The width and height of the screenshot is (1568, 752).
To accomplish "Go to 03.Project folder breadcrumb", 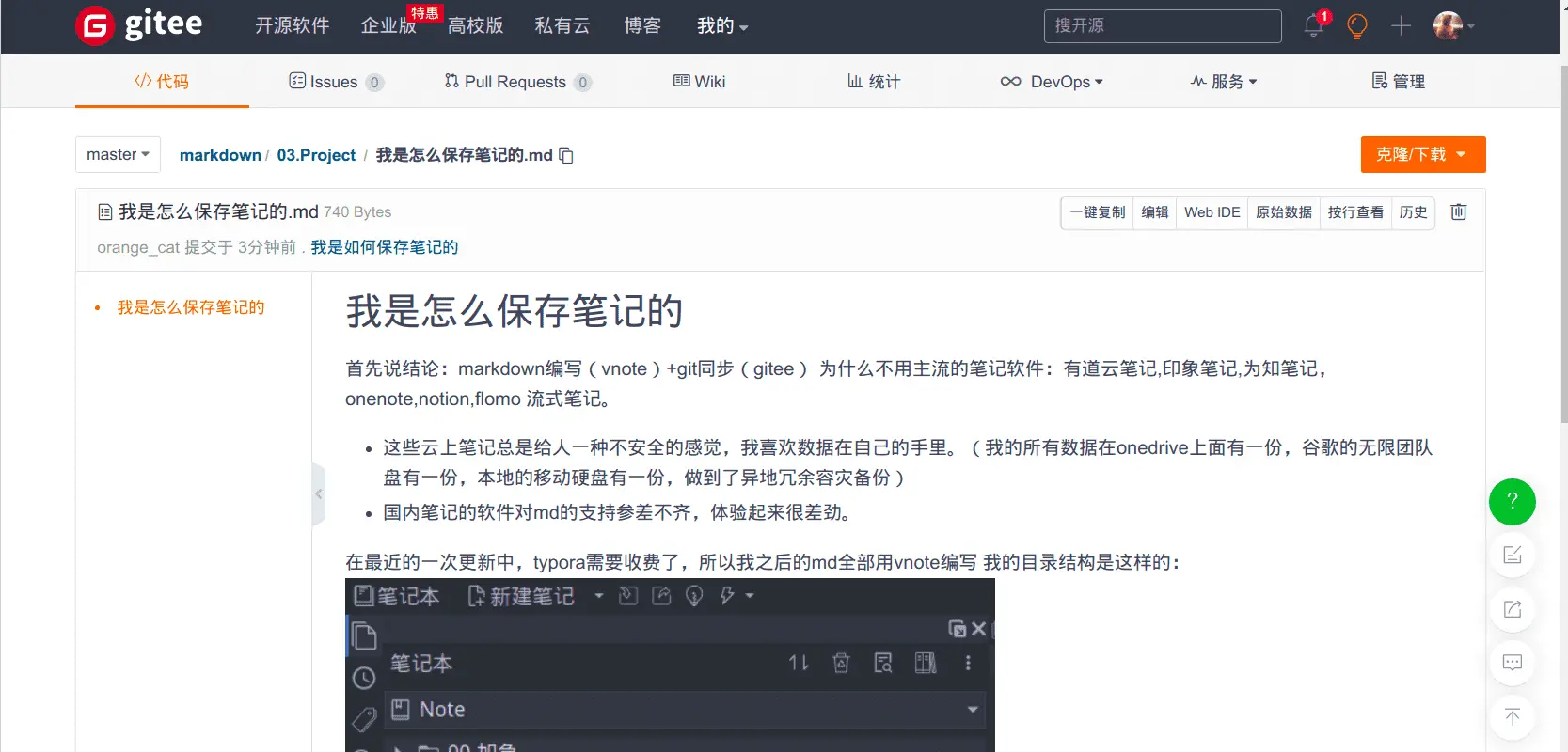I will pyautogui.click(x=316, y=155).
